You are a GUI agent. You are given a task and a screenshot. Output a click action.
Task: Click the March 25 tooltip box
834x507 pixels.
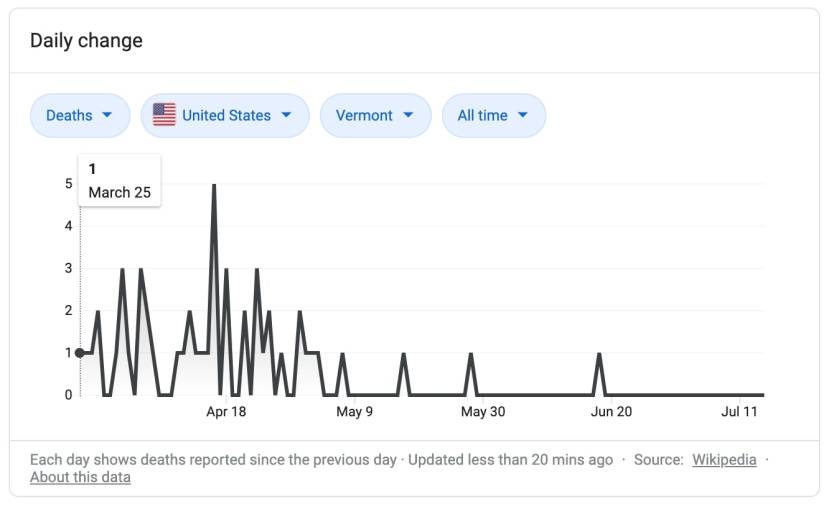tap(120, 180)
